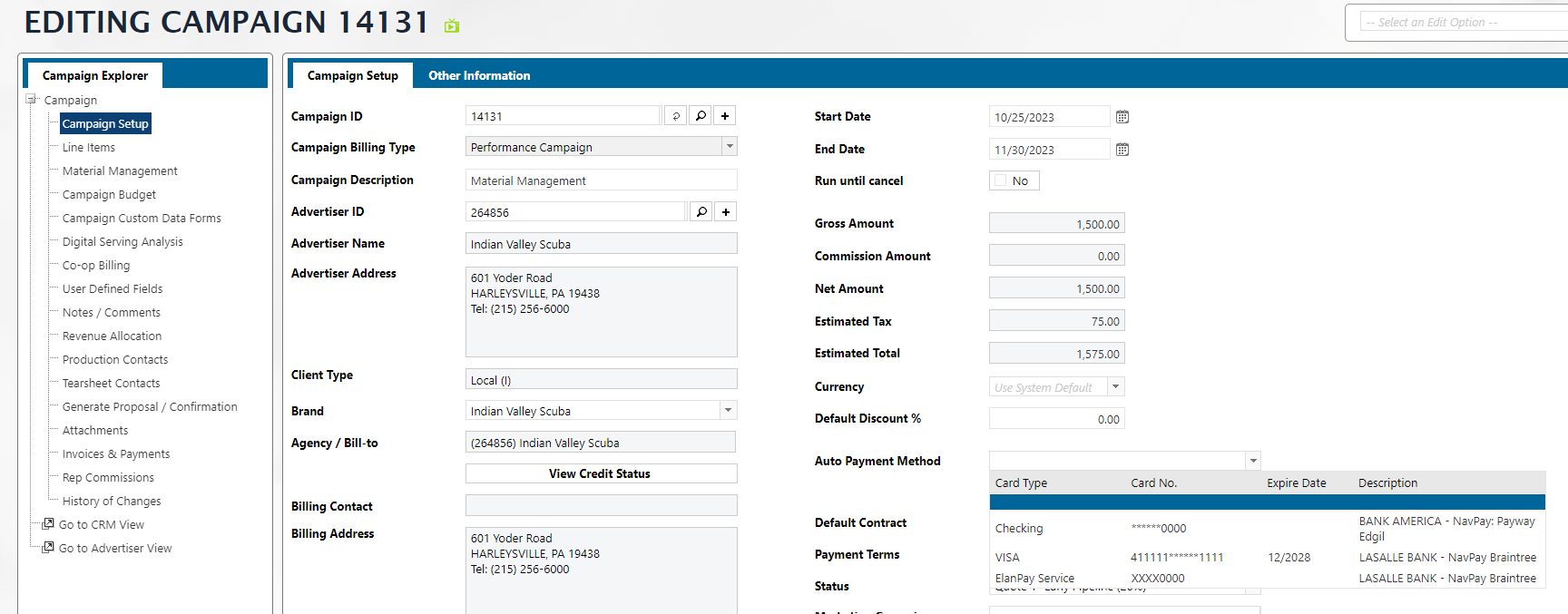Select the Campaign Explorer tab
This screenshot has width=1568, height=614.
point(95,75)
